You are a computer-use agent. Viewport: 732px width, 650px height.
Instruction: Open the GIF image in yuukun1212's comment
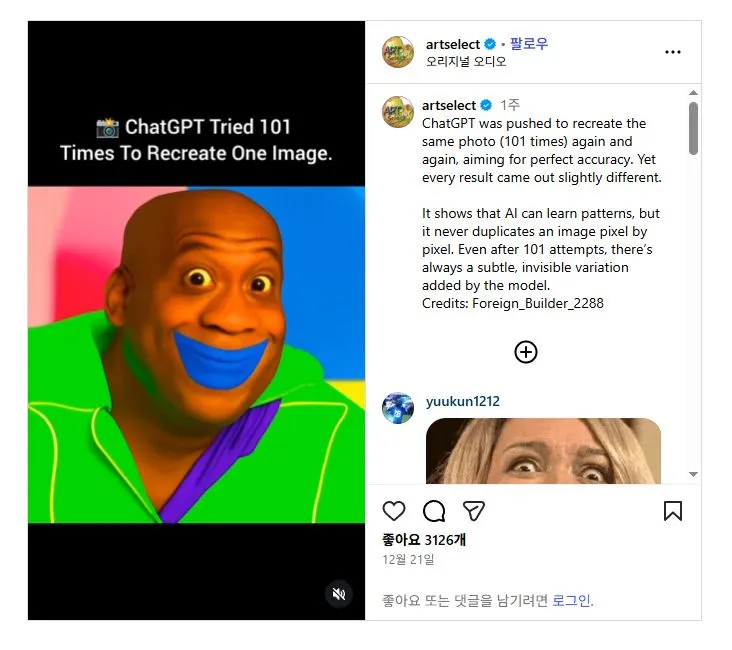543,451
